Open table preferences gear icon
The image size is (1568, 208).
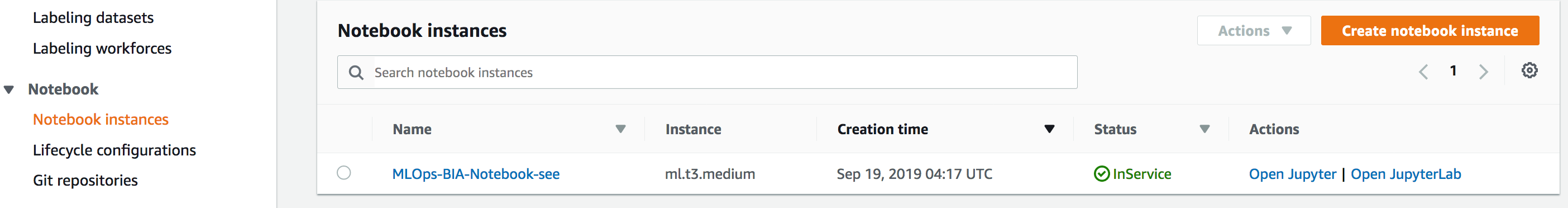click(1529, 71)
